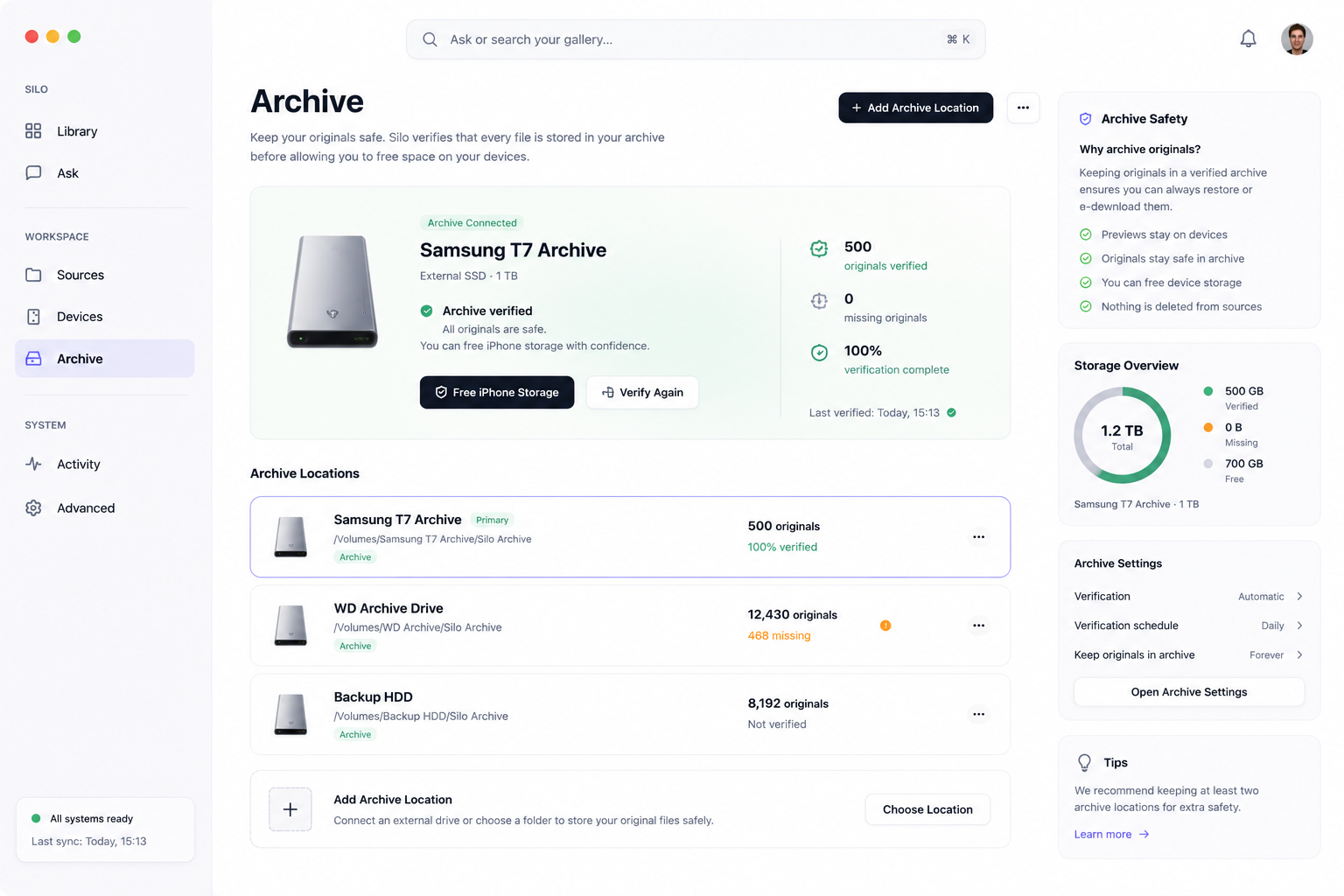Open the page more-options ellipsis button
This screenshot has height=896, width=1344.
[1023, 108]
